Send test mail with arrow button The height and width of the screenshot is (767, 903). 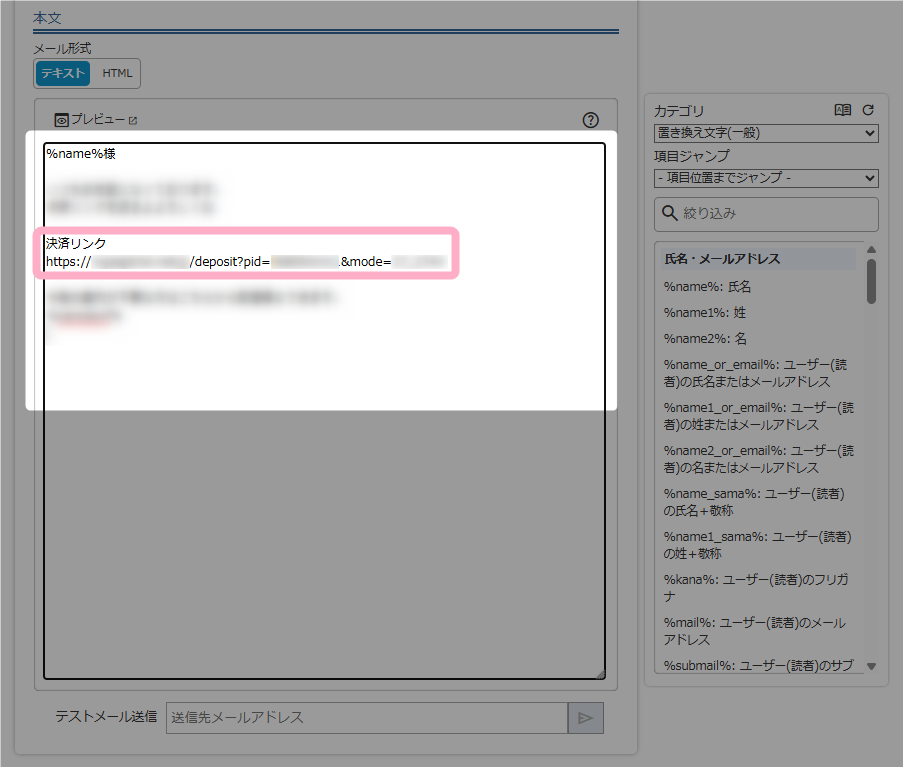[x=586, y=717]
